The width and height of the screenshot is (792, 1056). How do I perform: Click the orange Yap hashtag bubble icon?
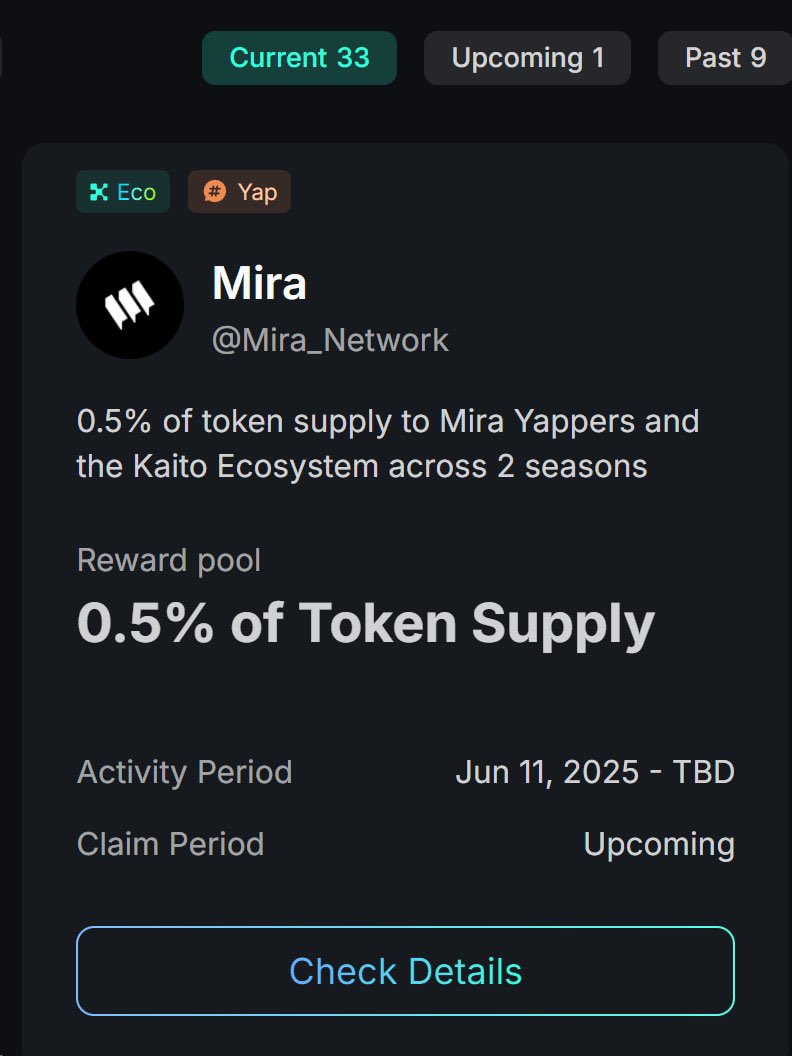pos(214,192)
